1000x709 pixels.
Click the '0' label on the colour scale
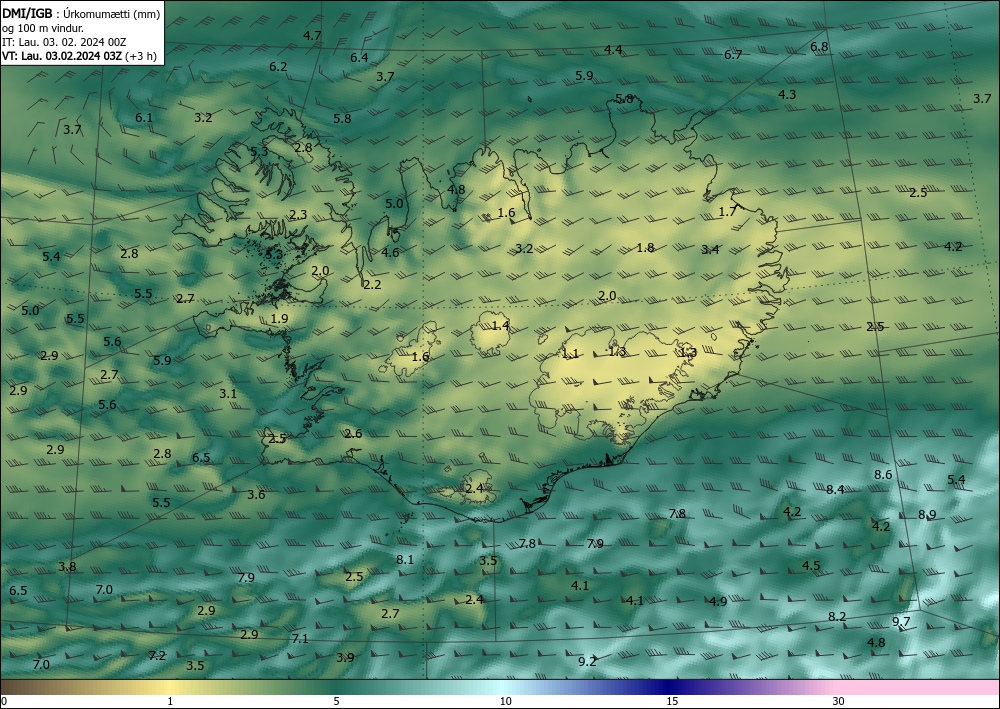[4, 702]
